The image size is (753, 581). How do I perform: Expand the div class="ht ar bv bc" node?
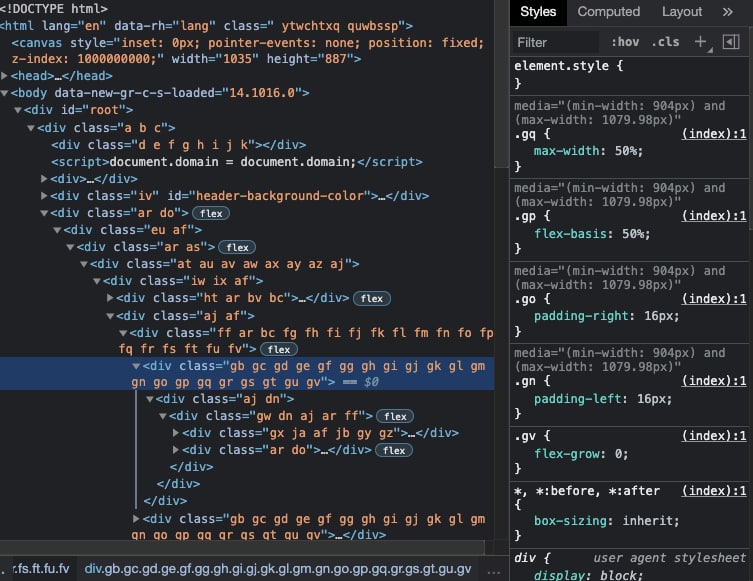tap(110, 298)
